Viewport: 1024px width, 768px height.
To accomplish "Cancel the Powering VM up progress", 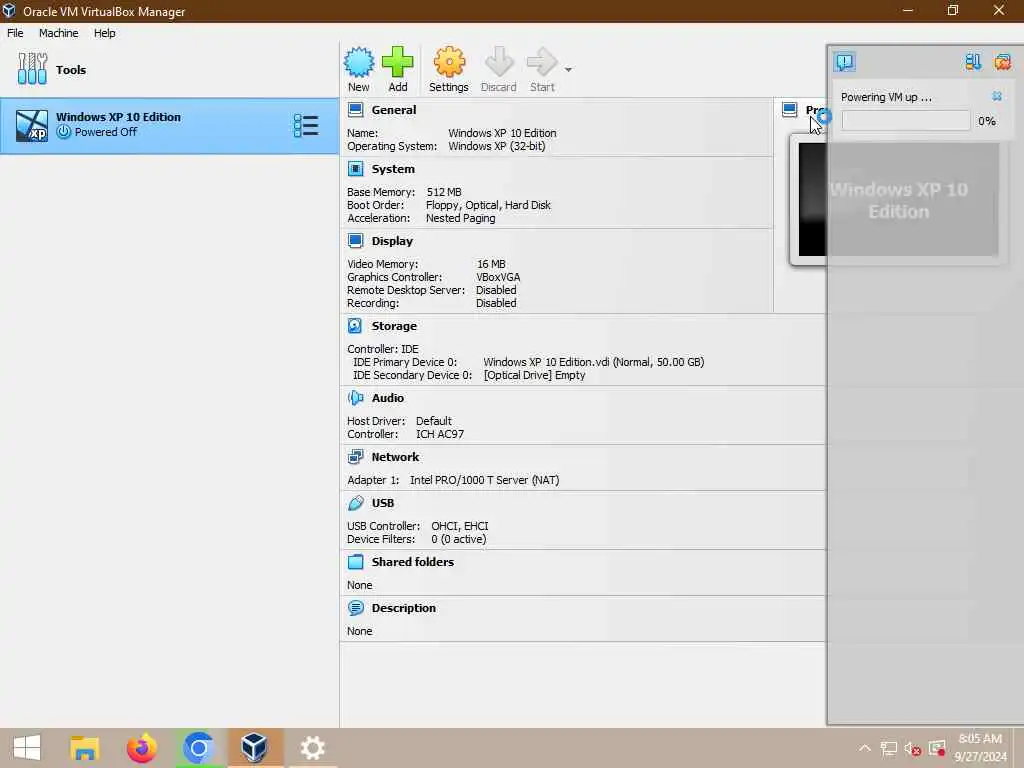I will click(997, 96).
